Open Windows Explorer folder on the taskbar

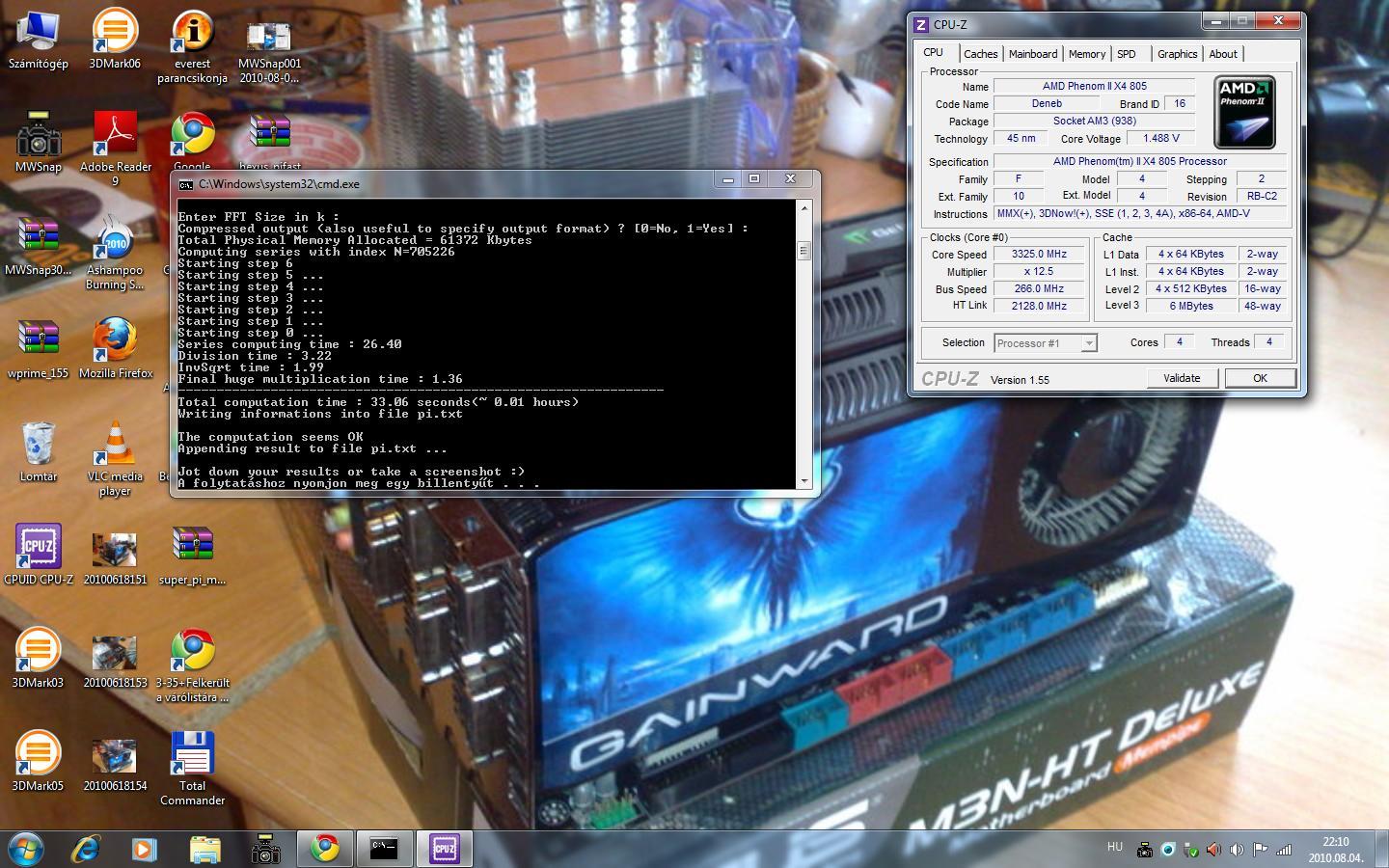pos(204,849)
